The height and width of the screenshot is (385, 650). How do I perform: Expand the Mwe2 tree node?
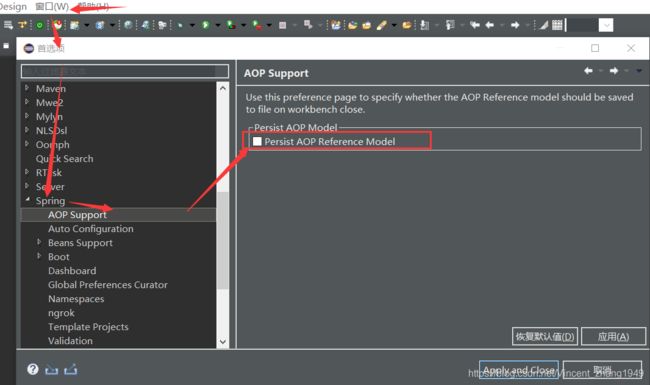(27, 102)
